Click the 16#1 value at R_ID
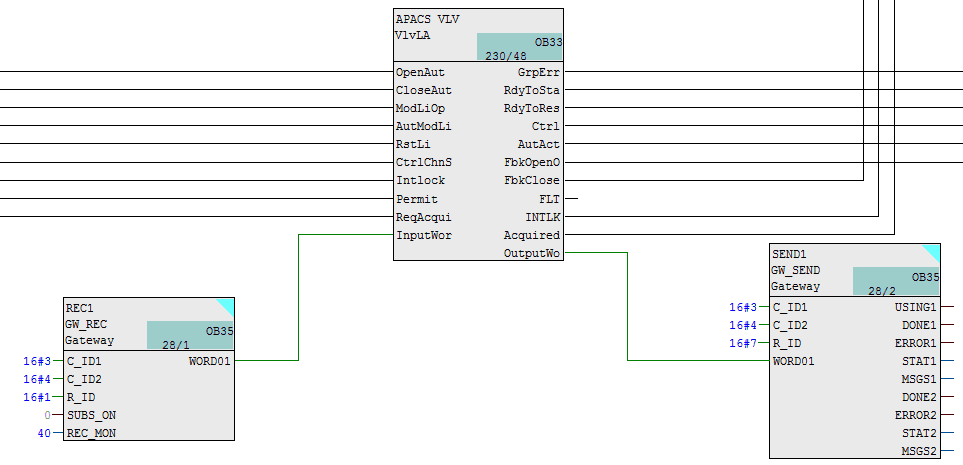The height and width of the screenshot is (465, 963). tap(37, 397)
